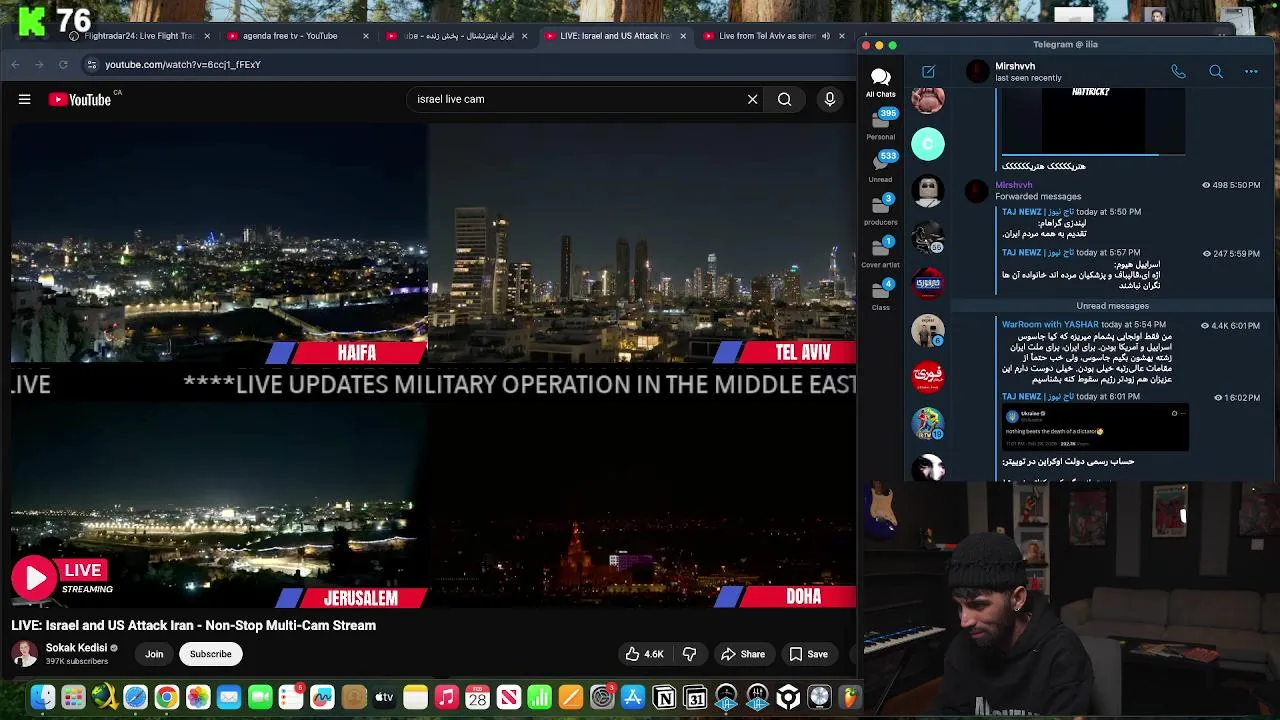
Task: Join the Sokak Kedisi channel membership
Action: click(x=154, y=654)
